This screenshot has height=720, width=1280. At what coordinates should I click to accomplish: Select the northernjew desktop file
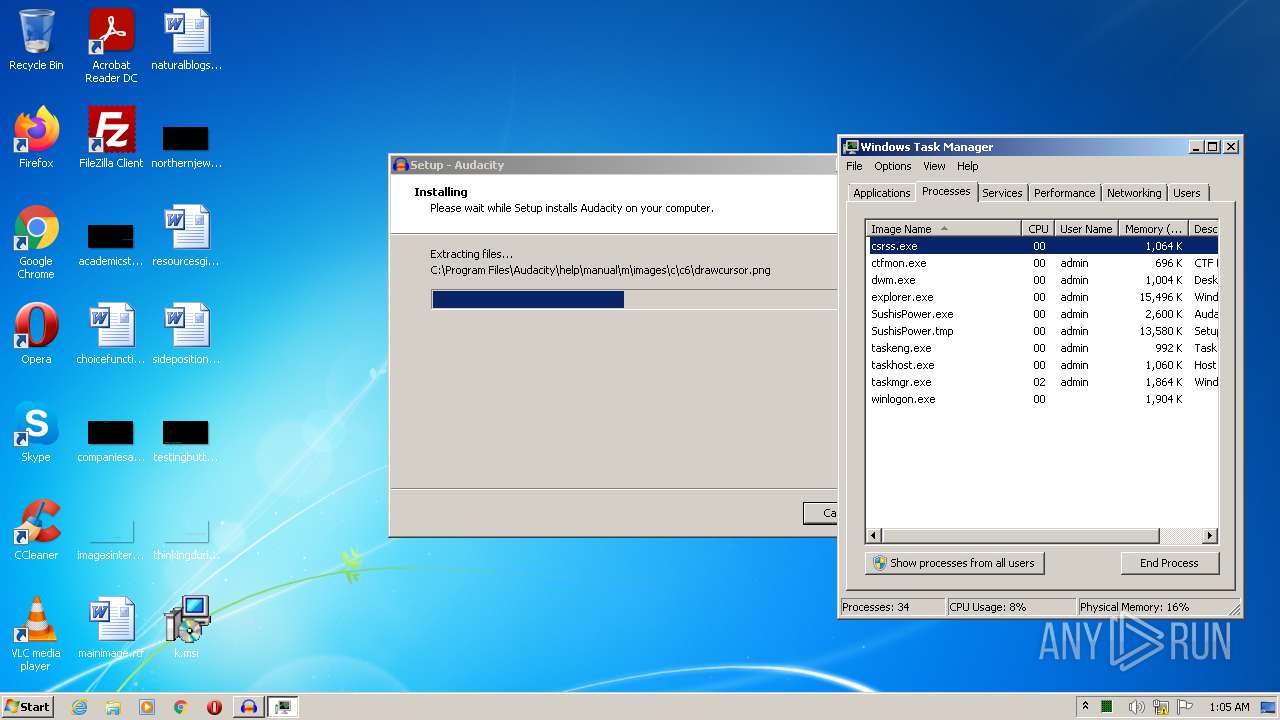186,146
